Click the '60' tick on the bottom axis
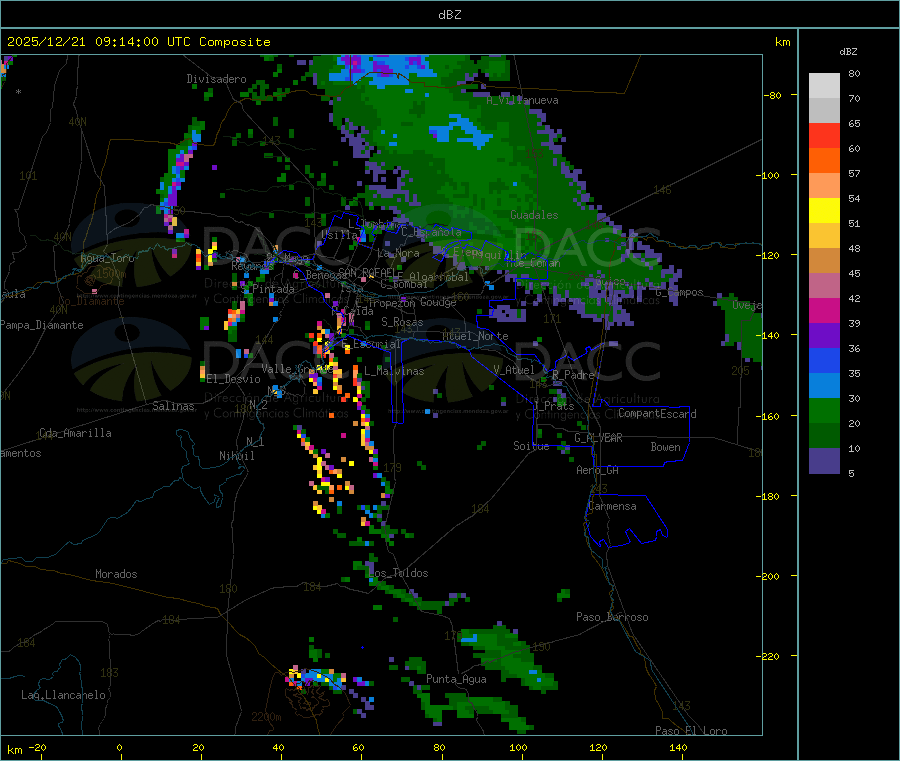This screenshot has width=900, height=761. coord(358,748)
